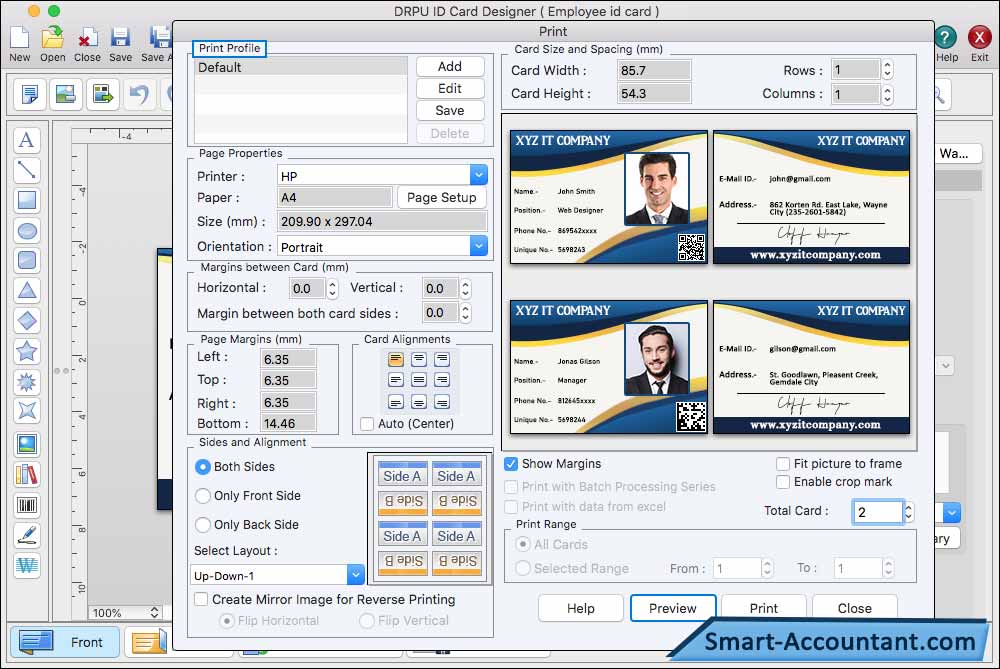Enable crop mark checkbox
The height and width of the screenshot is (669, 1000).
(x=783, y=482)
